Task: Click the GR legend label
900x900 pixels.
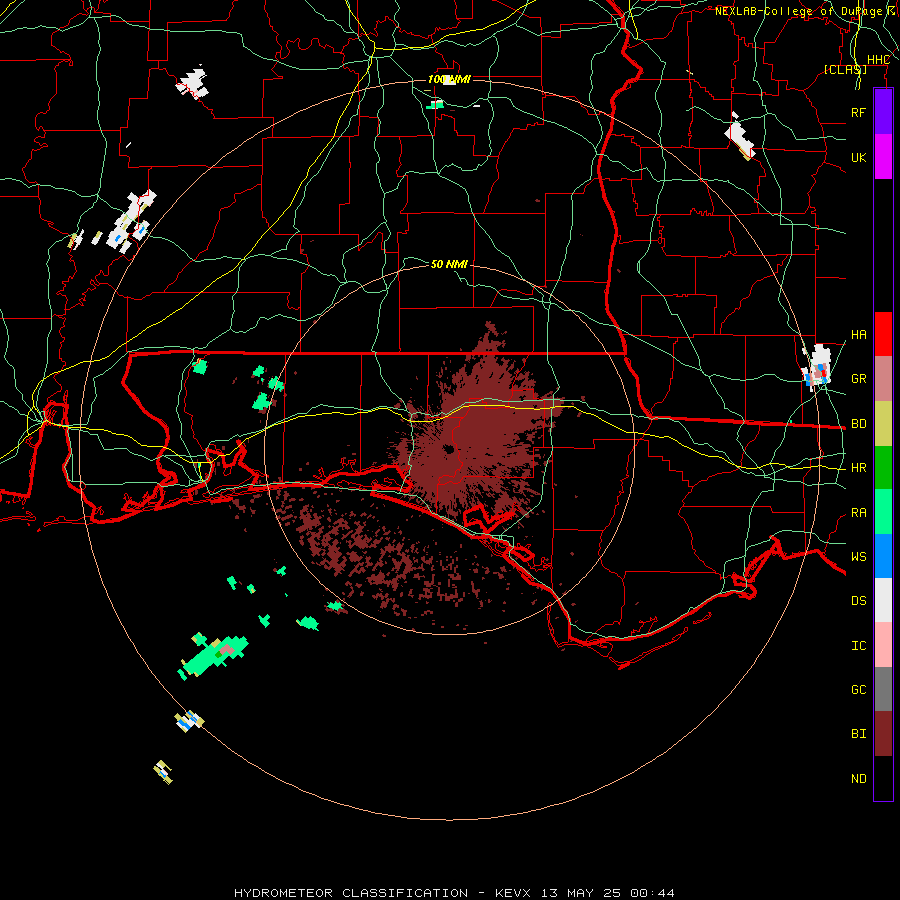Action: tap(858, 379)
